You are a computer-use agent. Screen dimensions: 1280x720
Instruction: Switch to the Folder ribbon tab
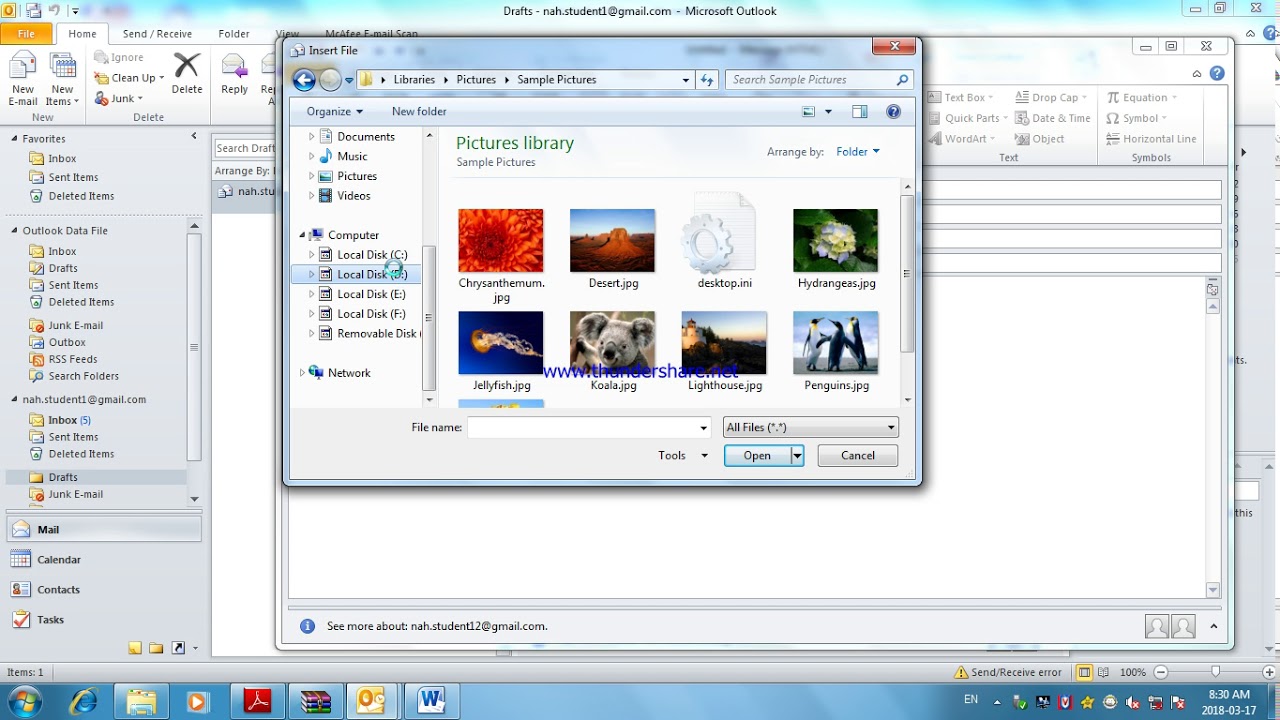tap(234, 34)
